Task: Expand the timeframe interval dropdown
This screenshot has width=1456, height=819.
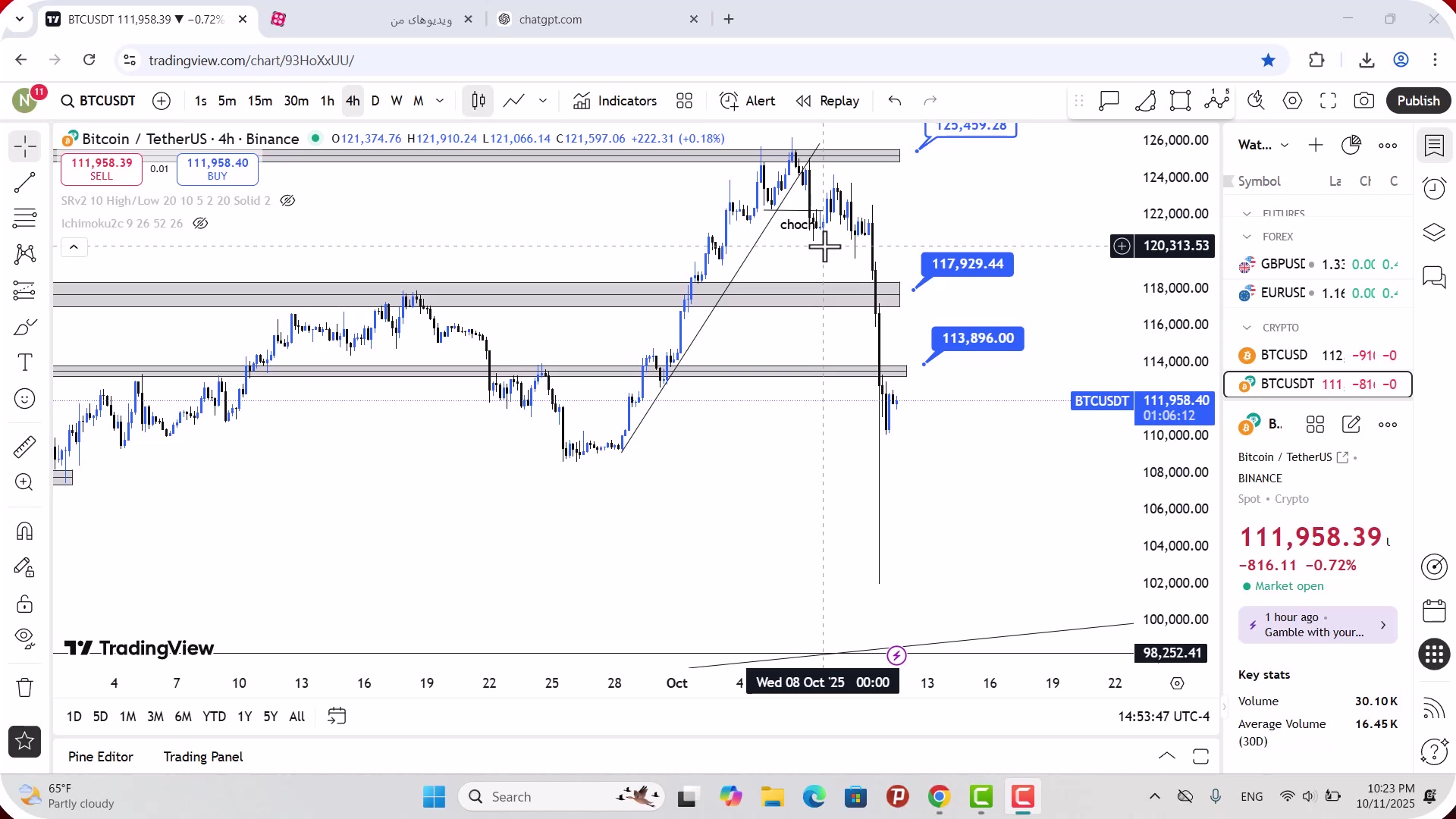Action: (440, 101)
